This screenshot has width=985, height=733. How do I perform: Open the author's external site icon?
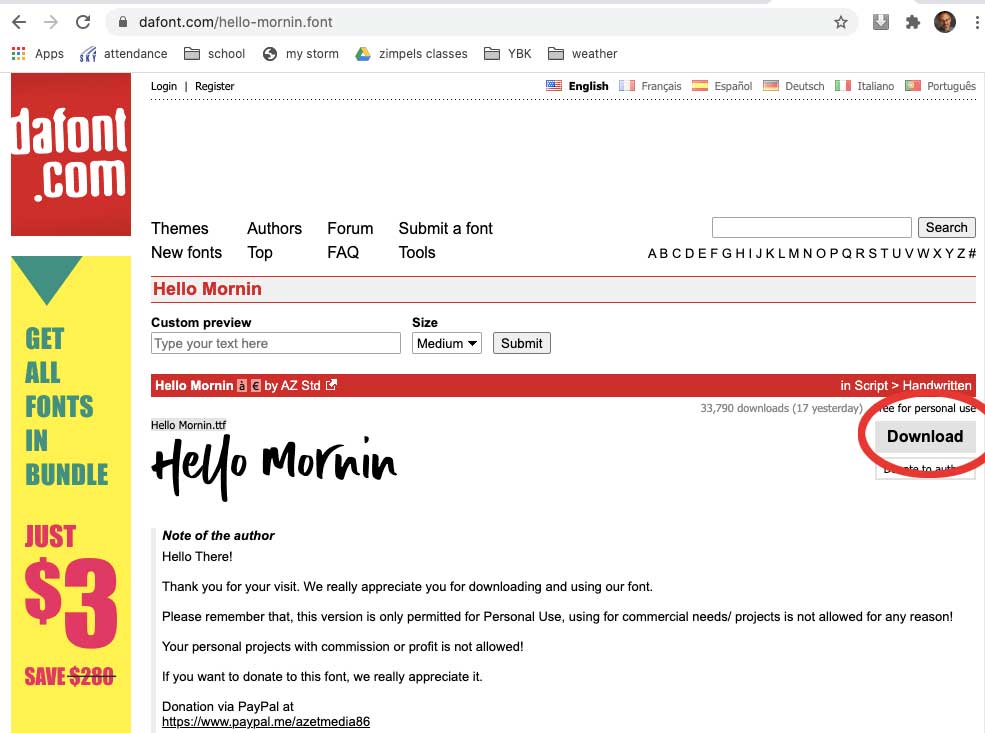[331, 385]
